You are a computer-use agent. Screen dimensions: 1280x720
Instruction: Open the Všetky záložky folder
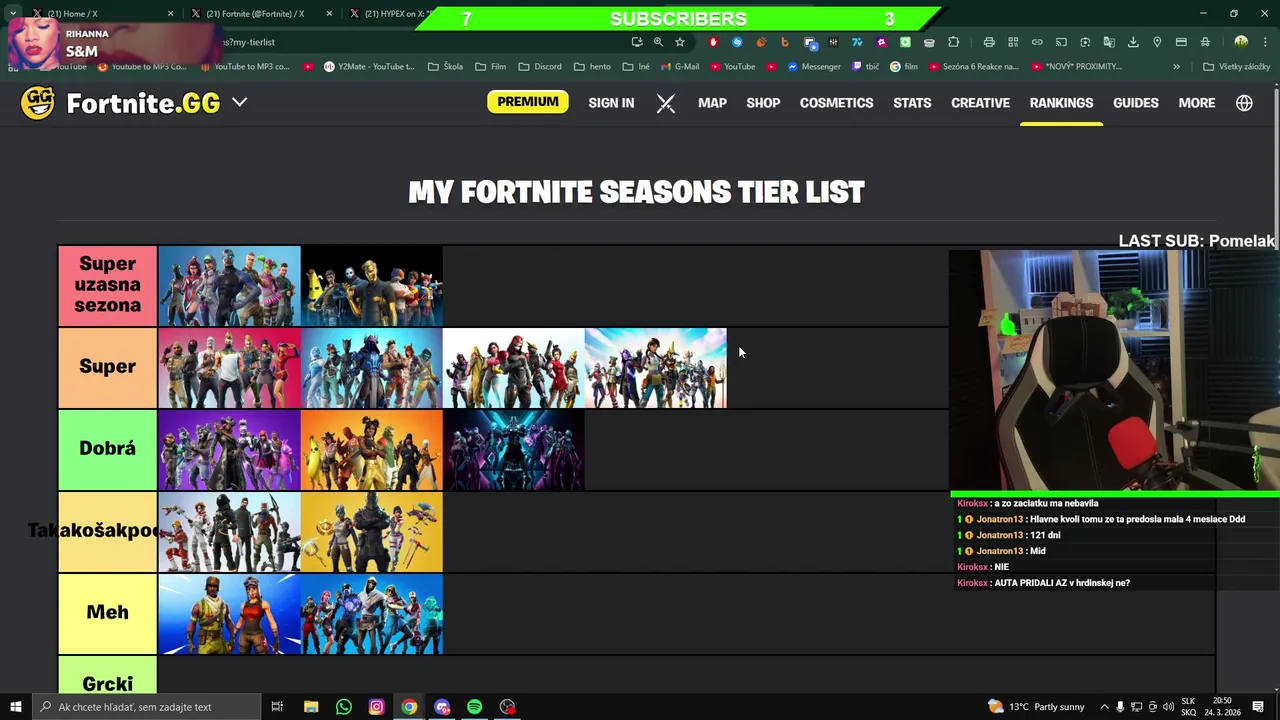point(1237,67)
